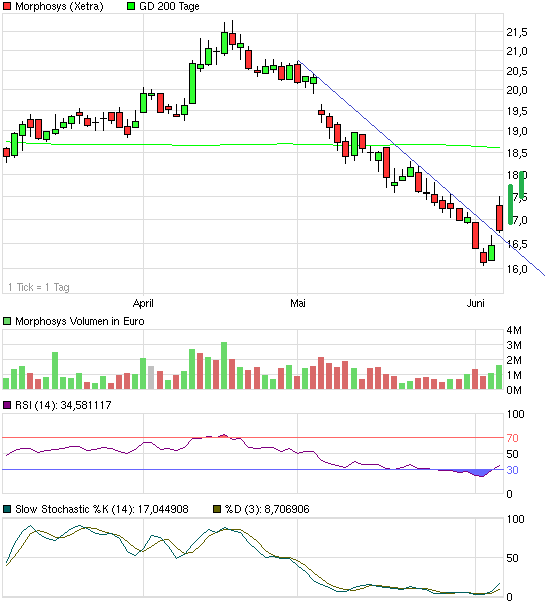The width and height of the screenshot is (545, 606).
Task: Click the gray volume bar in April
Action: [x=151, y=378]
